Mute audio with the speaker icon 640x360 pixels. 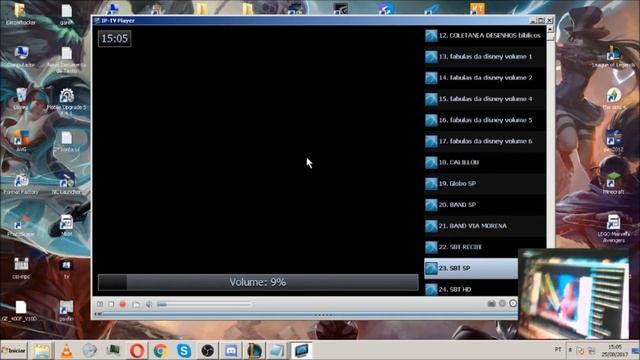coord(149,304)
